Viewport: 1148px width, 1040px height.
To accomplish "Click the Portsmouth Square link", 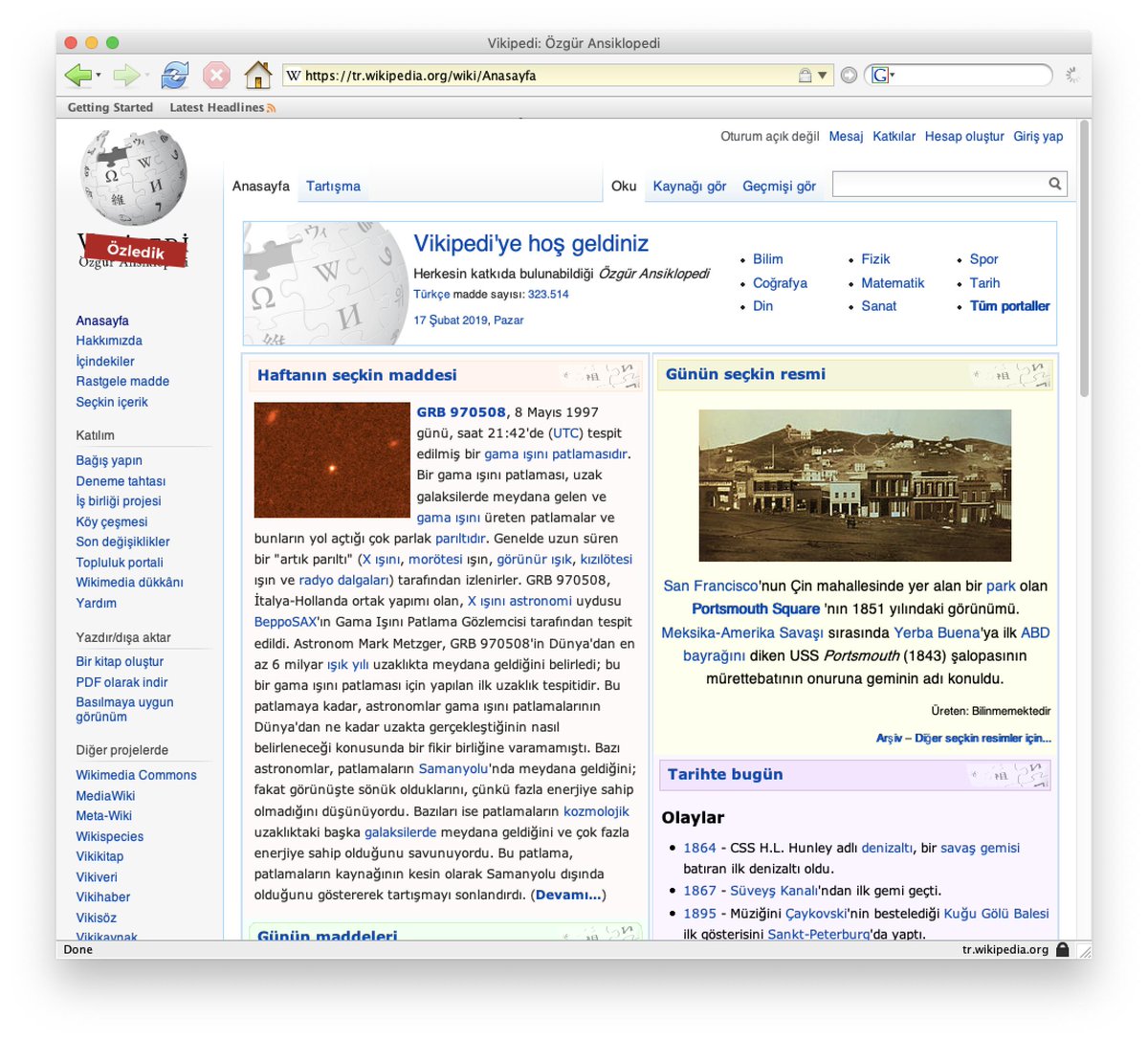I will click(756, 609).
